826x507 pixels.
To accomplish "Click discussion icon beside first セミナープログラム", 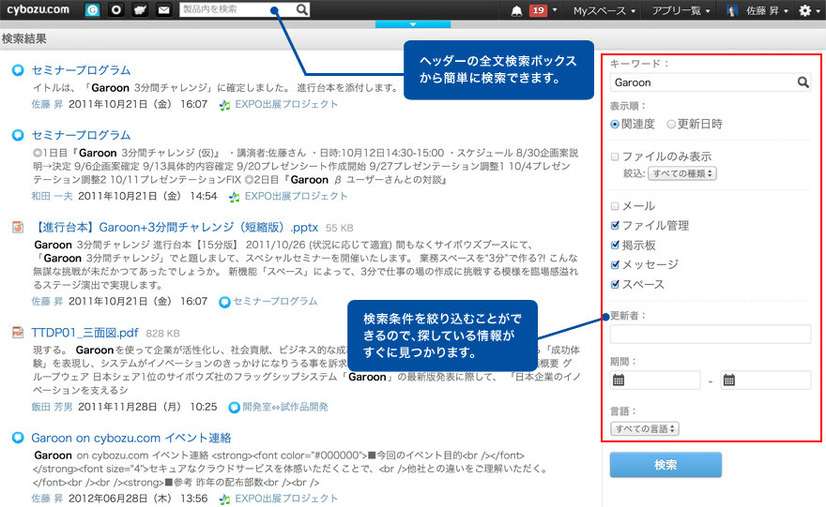I will [x=18, y=70].
